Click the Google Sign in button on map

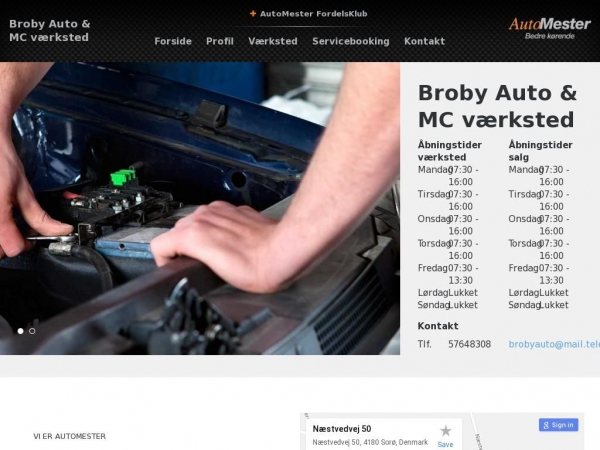(x=559, y=425)
